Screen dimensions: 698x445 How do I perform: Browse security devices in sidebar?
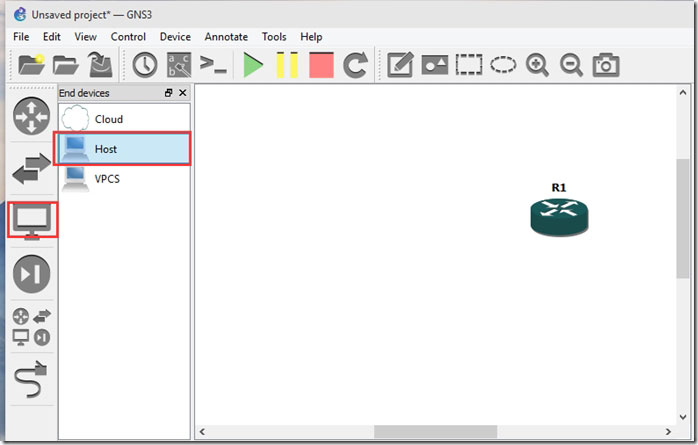31,274
